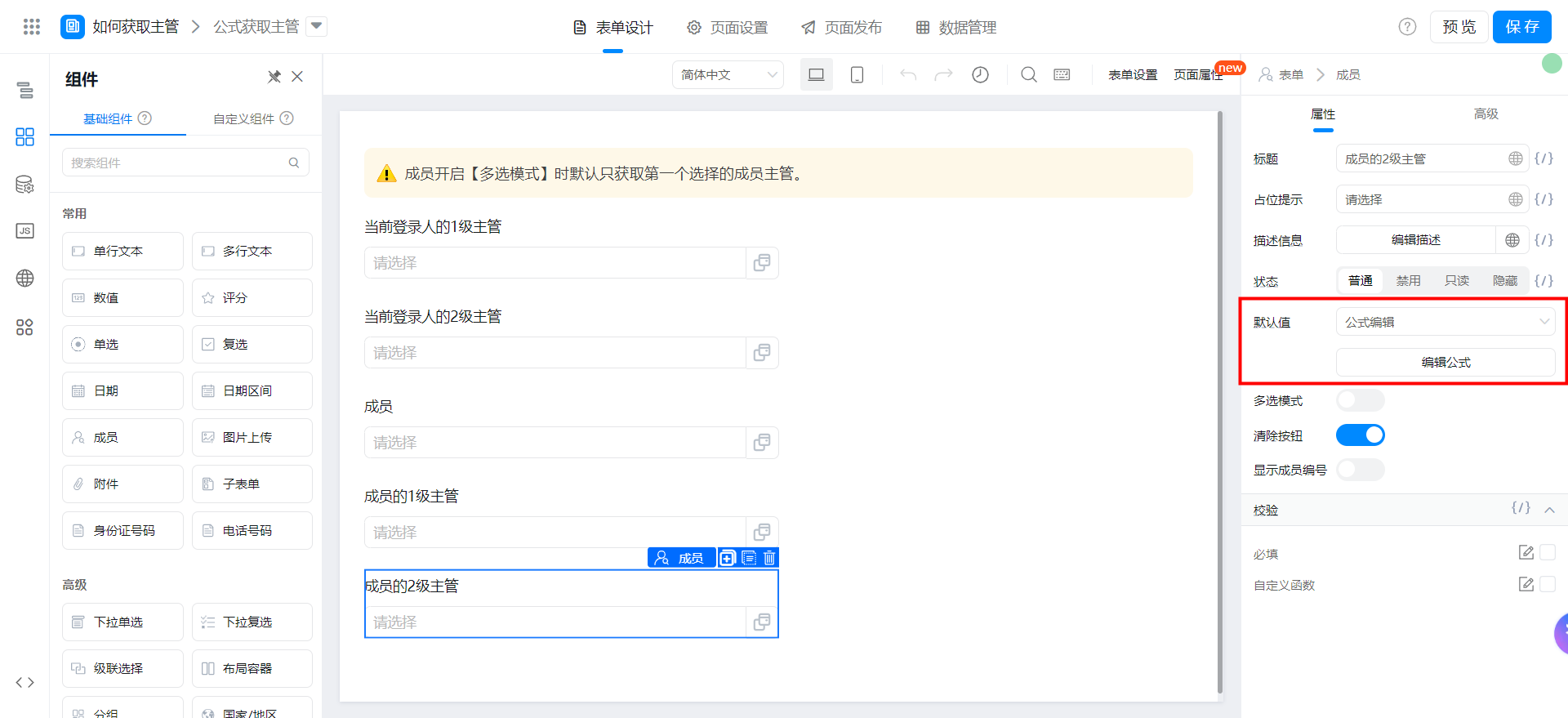Open keyboard shortcuts icon
Image resolution: width=1568 pixels, height=718 pixels.
1062,74
